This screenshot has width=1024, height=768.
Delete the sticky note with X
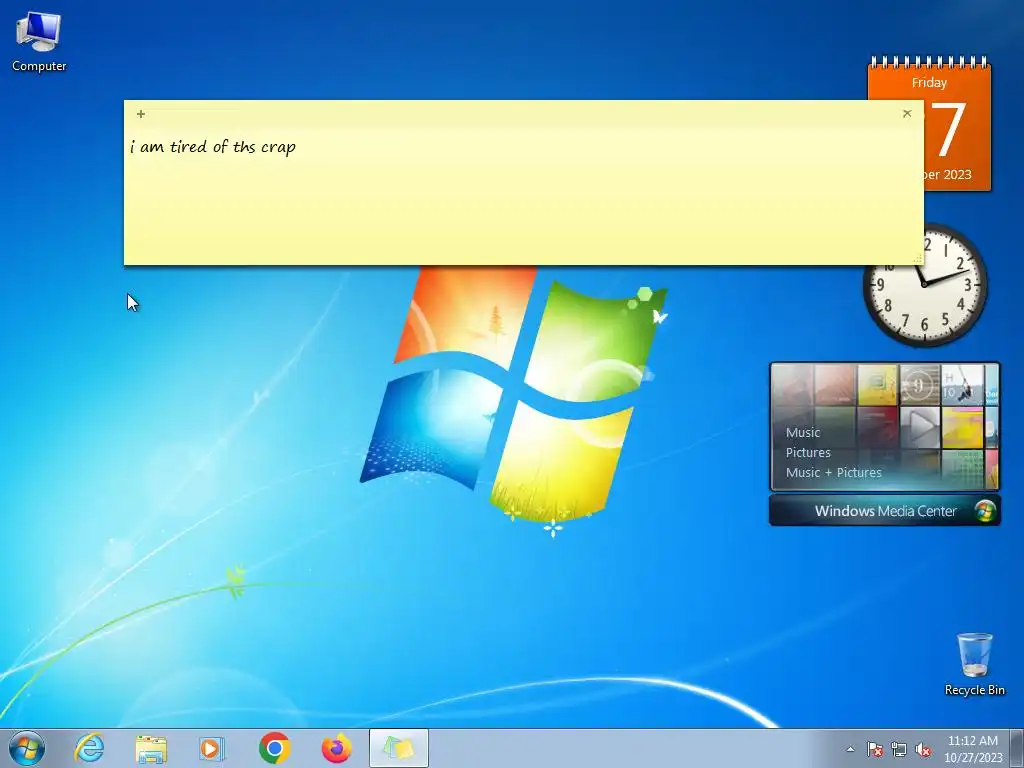click(906, 114)
